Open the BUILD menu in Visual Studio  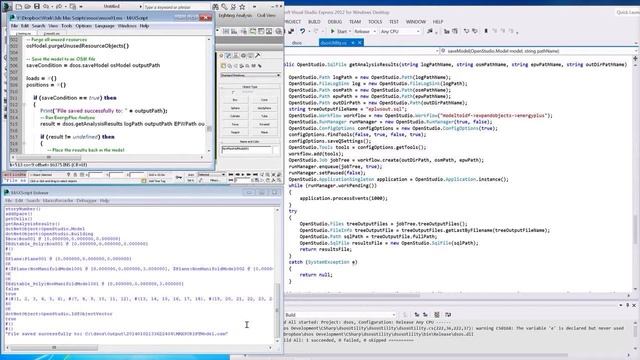(314, 22)
